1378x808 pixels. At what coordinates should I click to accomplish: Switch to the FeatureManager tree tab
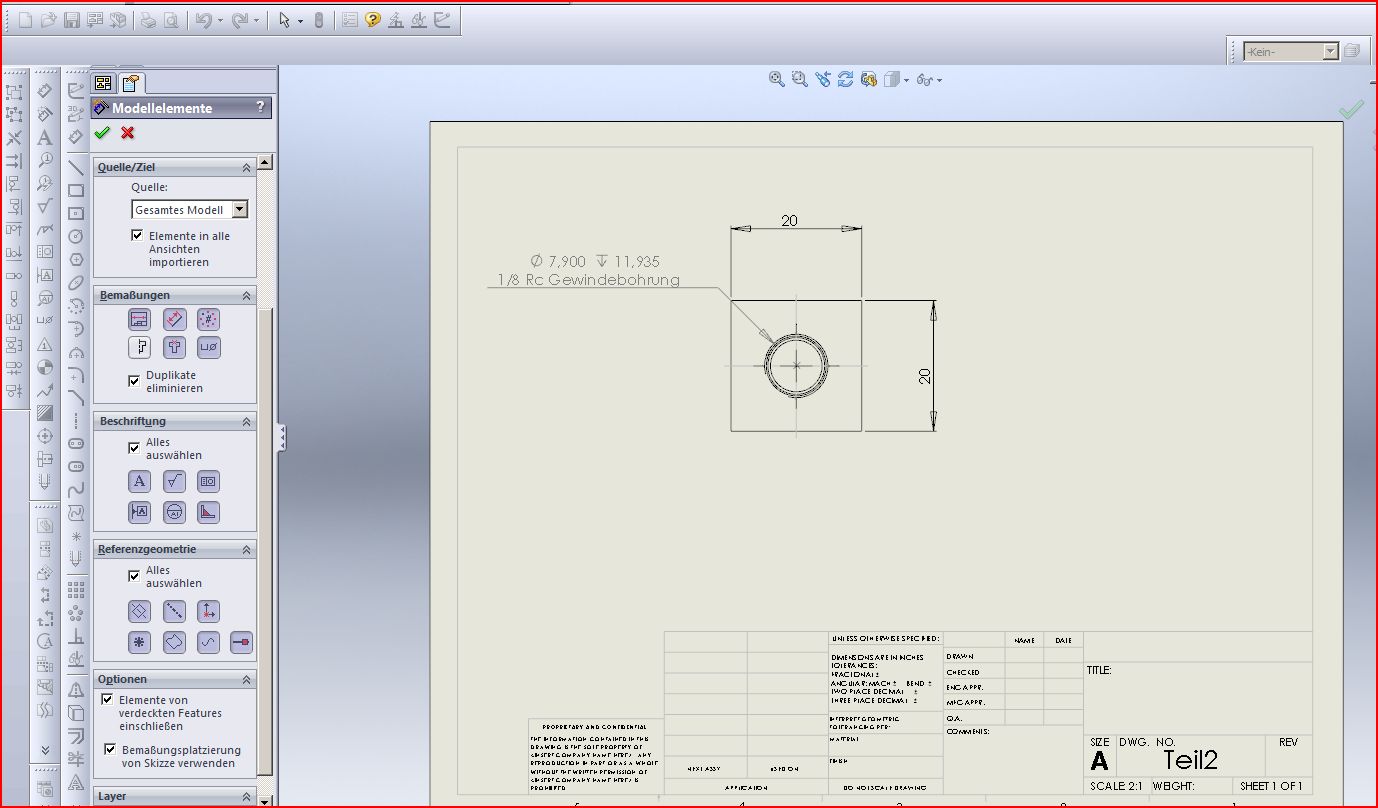pos(103,84)
